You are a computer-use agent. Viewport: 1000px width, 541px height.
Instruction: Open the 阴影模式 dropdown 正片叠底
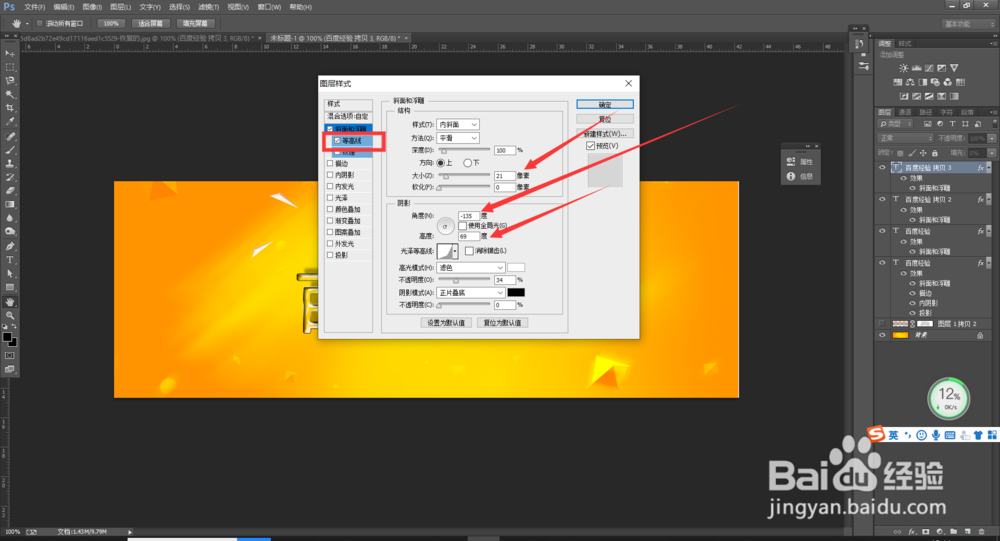(x=471, y=292)
